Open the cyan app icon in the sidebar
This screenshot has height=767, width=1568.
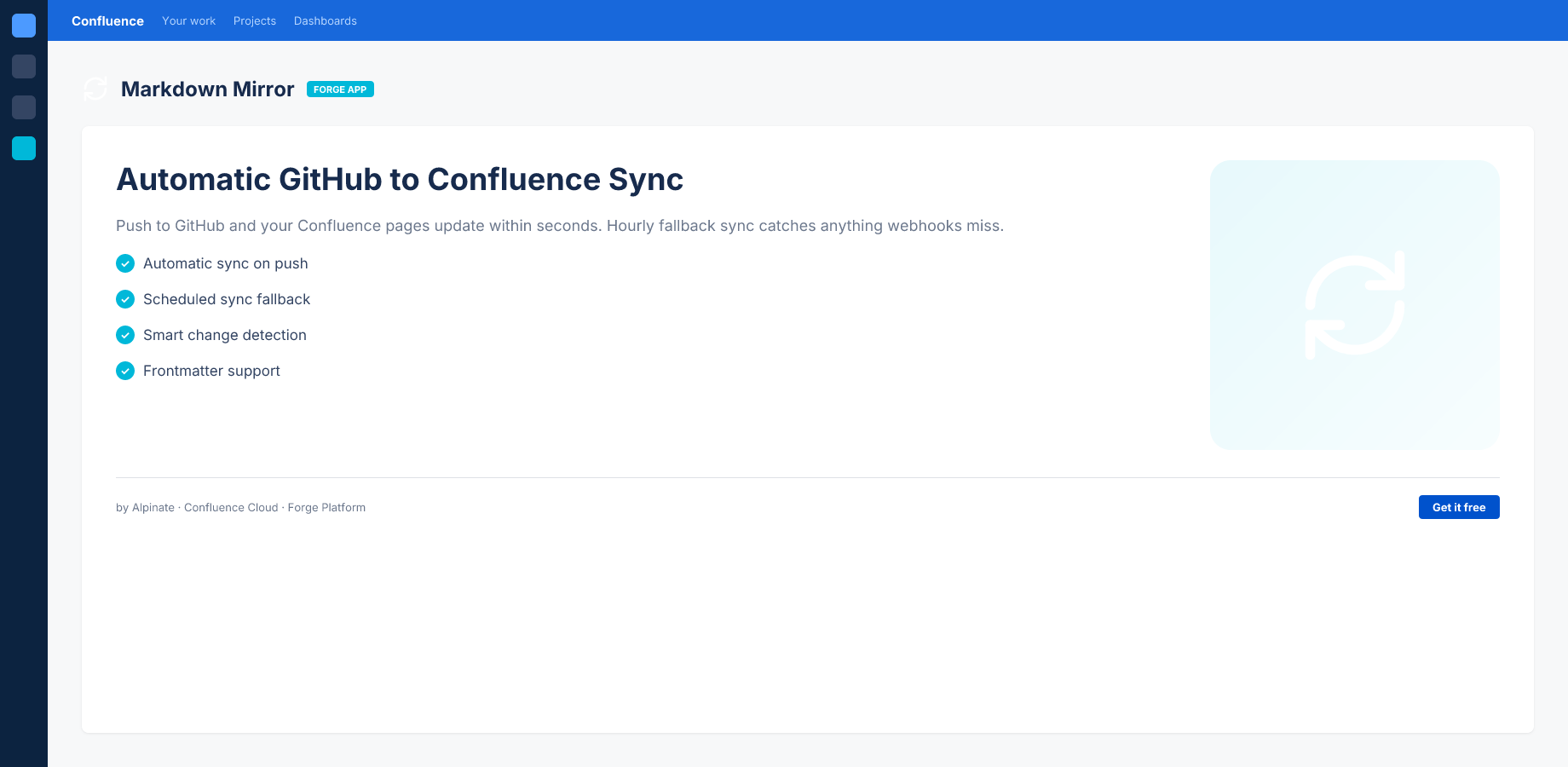24,148
